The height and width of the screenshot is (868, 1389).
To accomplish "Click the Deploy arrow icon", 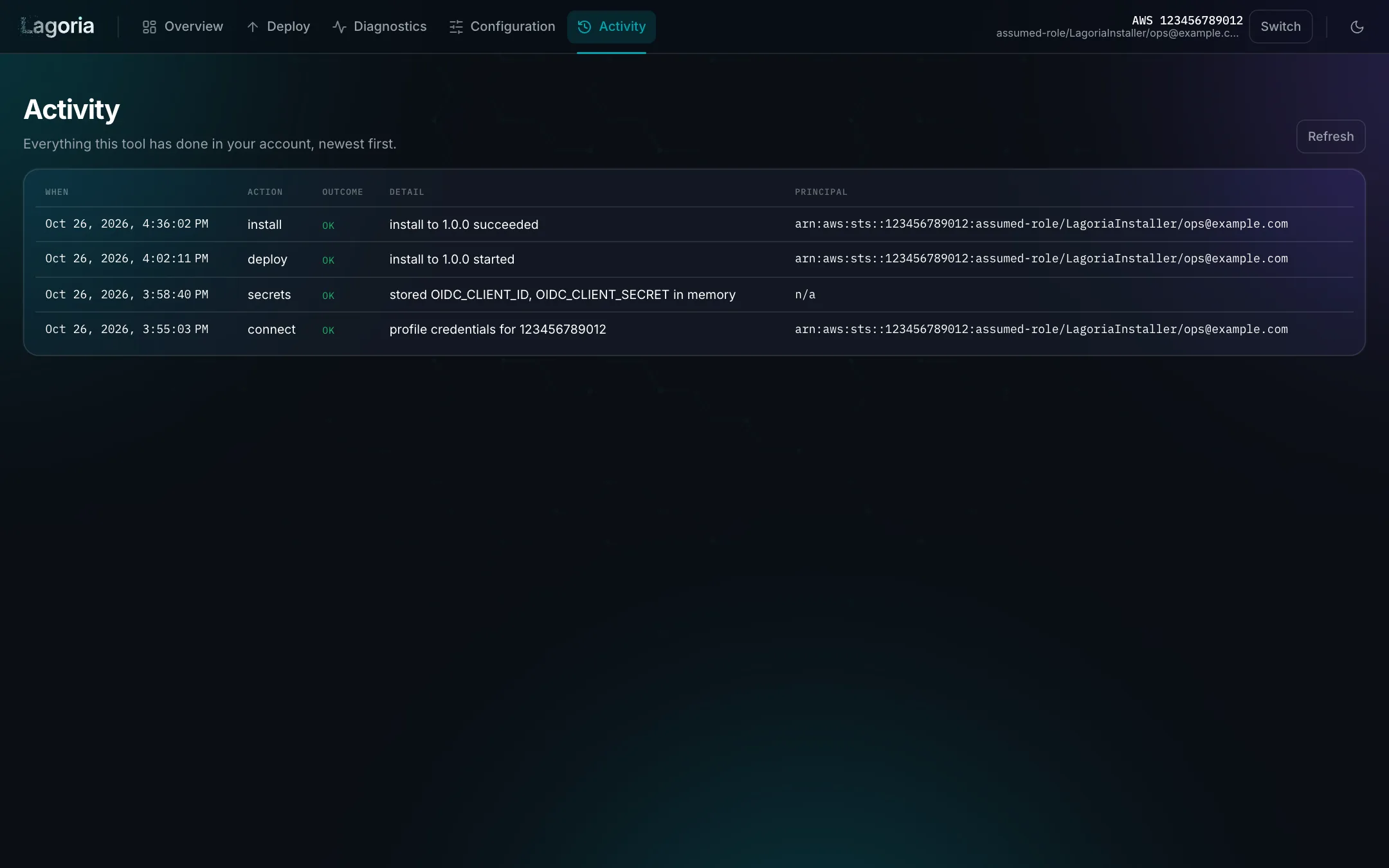I will point(253,27).
